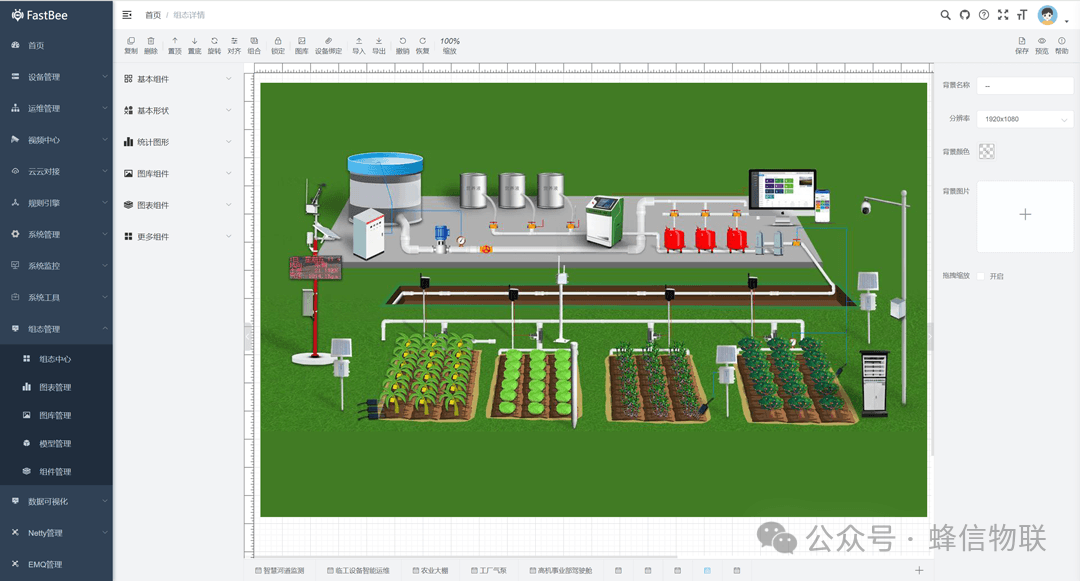Expand the 基本组件 component group
The image size is (1080, 581).
point(178,79)
